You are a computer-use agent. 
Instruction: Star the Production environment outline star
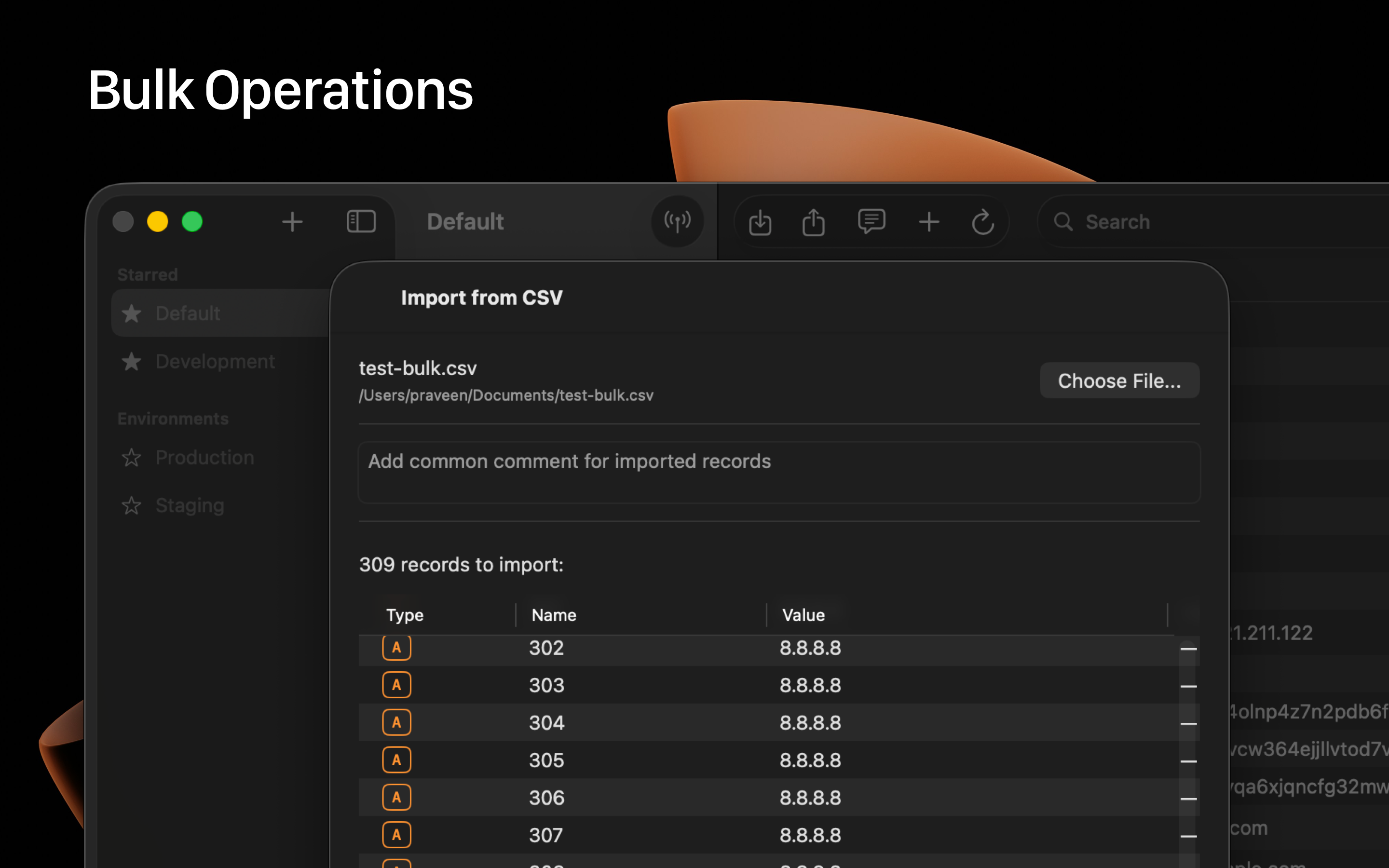(x=132, y=457)
